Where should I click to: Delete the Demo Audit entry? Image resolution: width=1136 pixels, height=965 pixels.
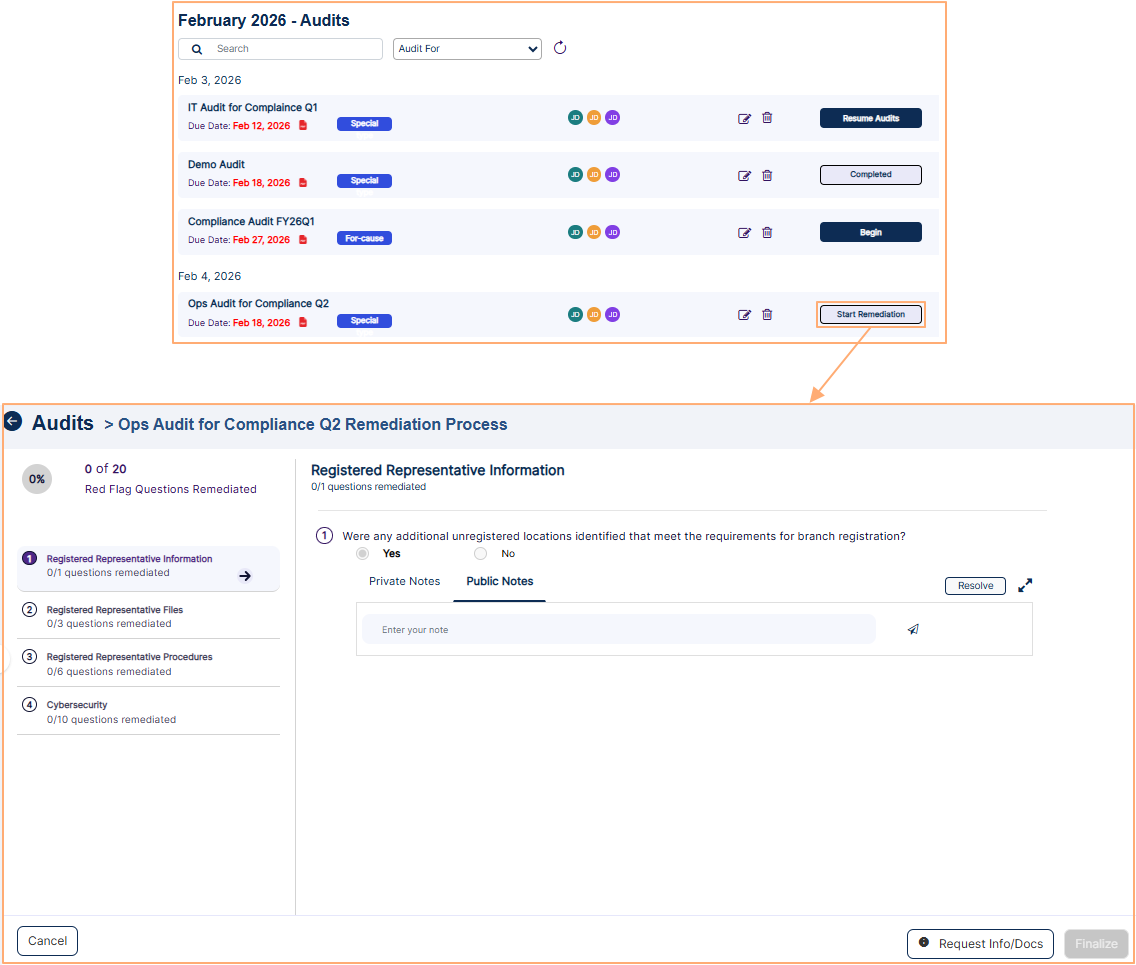[x=767, y=175]
